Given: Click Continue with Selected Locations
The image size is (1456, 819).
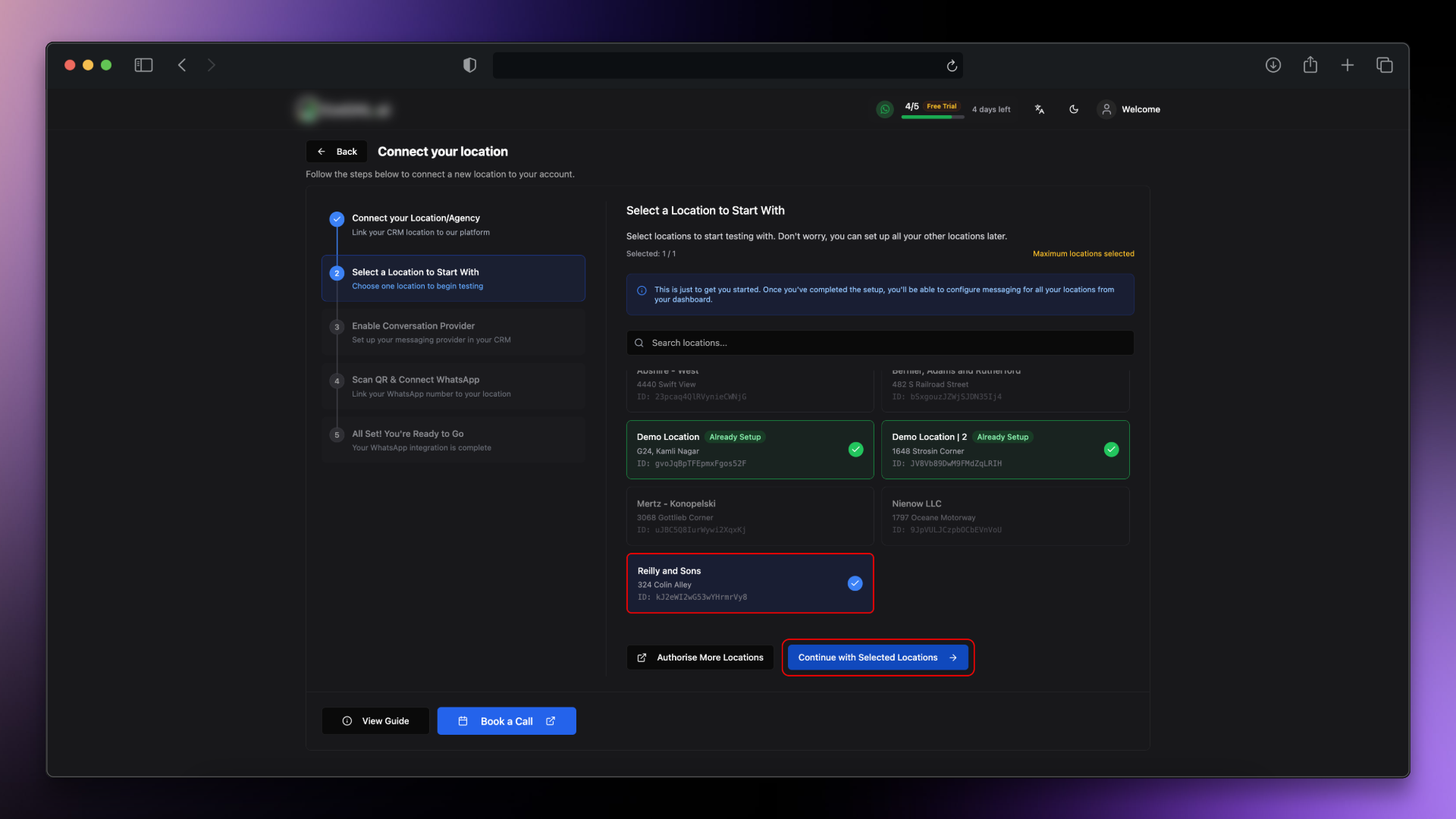Looking at the screenshot, I should coord(877,657).
